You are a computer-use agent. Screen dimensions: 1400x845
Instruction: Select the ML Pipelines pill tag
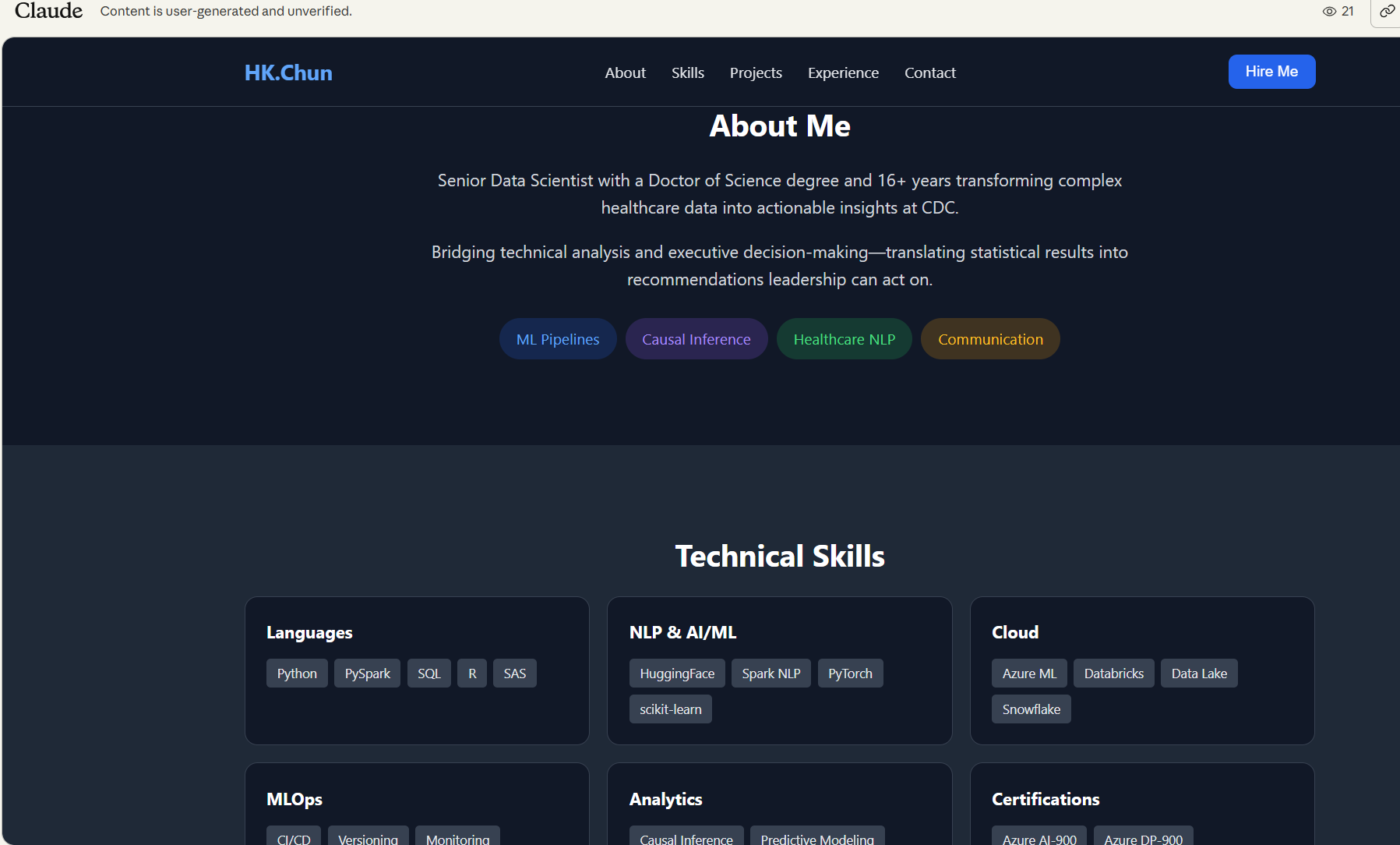click(x=558, y=339)
